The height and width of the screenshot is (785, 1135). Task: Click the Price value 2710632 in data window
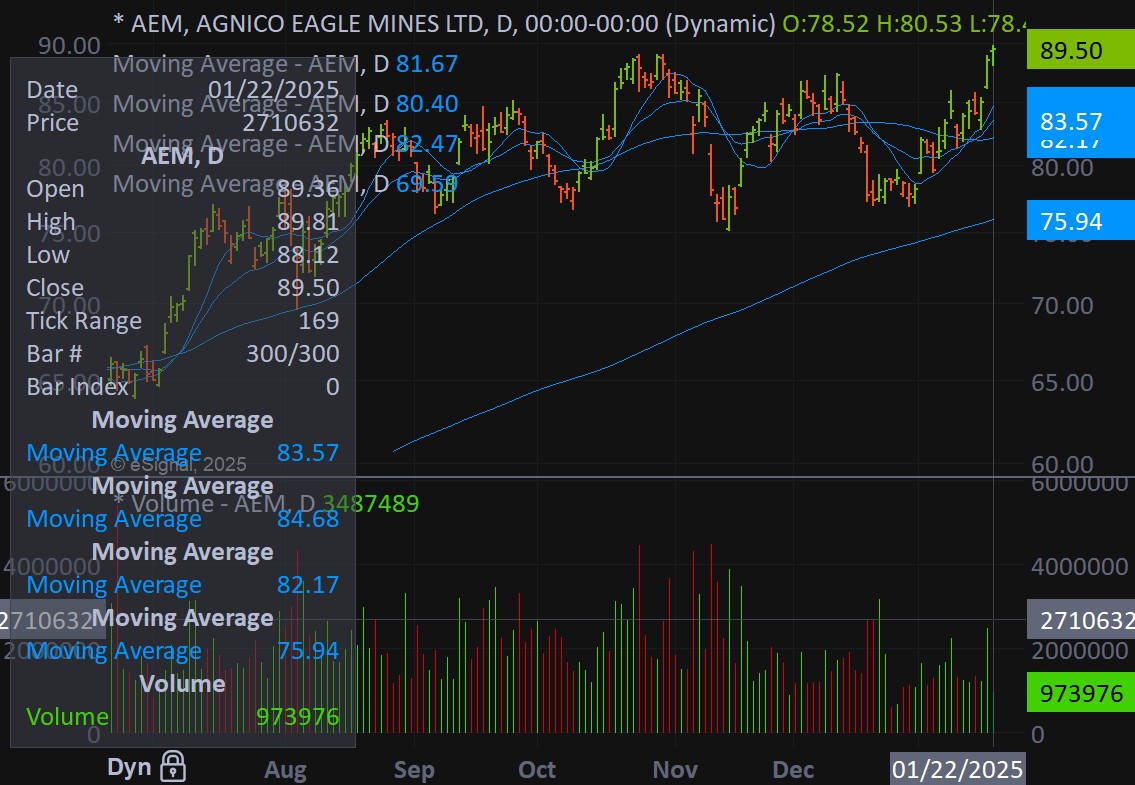pos(290,122)
